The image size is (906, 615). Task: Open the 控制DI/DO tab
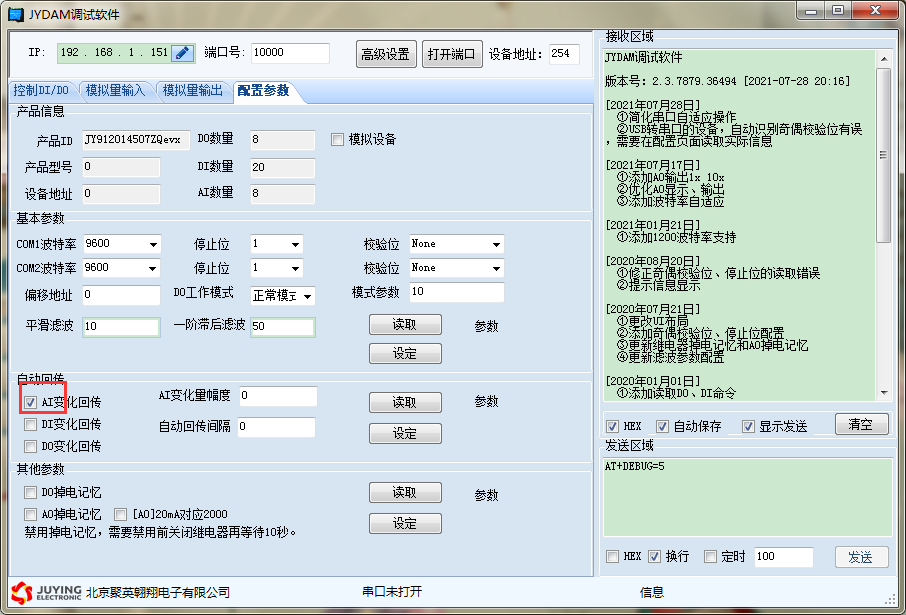click(x=41, y=91)
